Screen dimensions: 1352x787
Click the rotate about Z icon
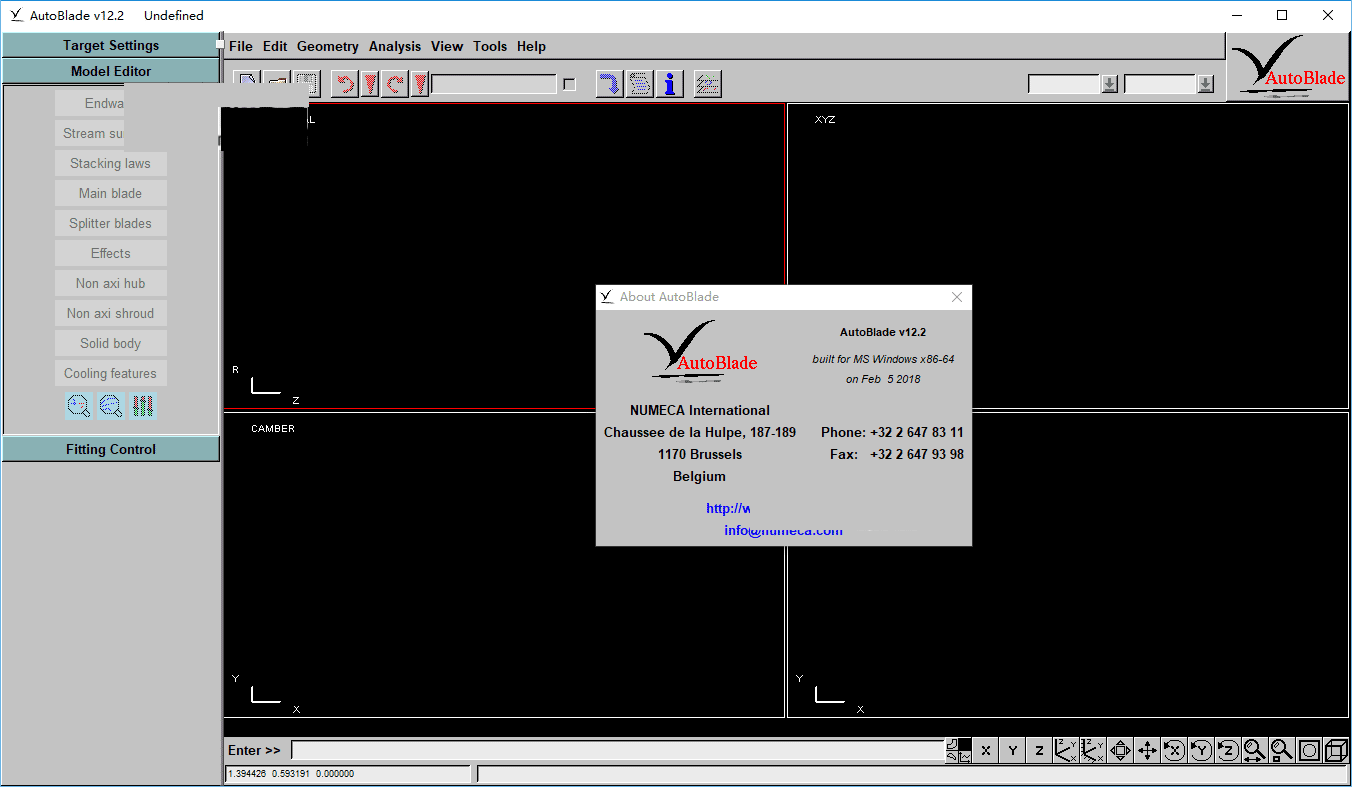1229,751
